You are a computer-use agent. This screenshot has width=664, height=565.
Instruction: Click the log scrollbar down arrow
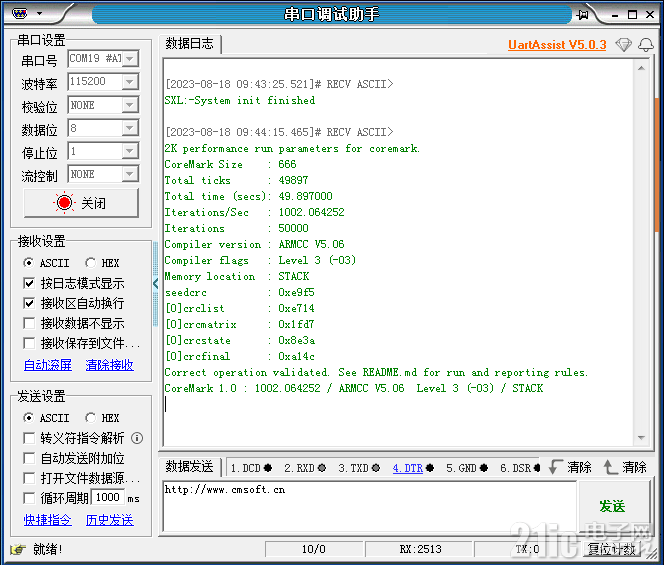point(642,438)
